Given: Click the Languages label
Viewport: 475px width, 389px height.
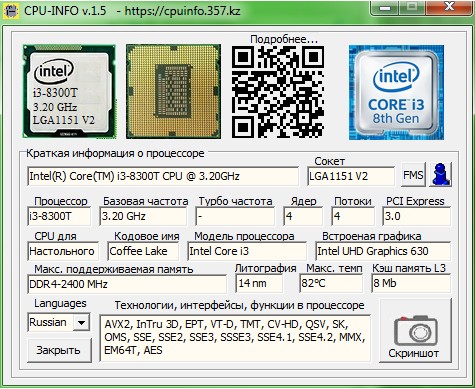Looking at the screenshot, I should pyautogui.click(x=60, y=303).
